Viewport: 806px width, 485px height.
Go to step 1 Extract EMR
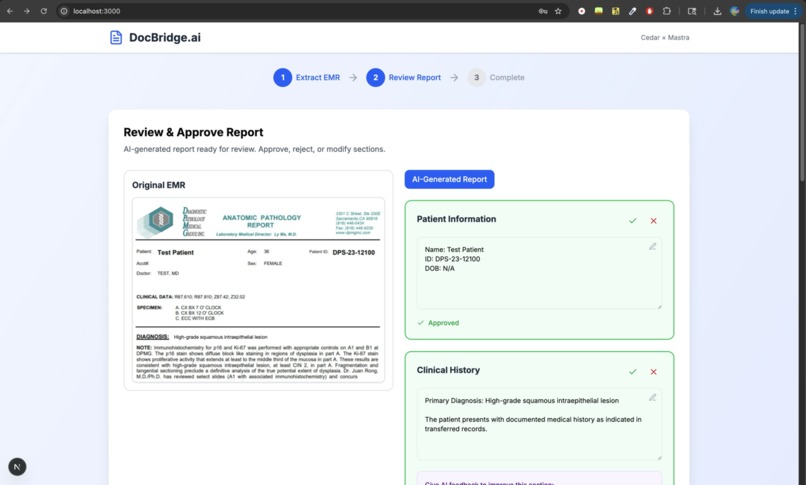pyautogui.click(x=307, y=78)
